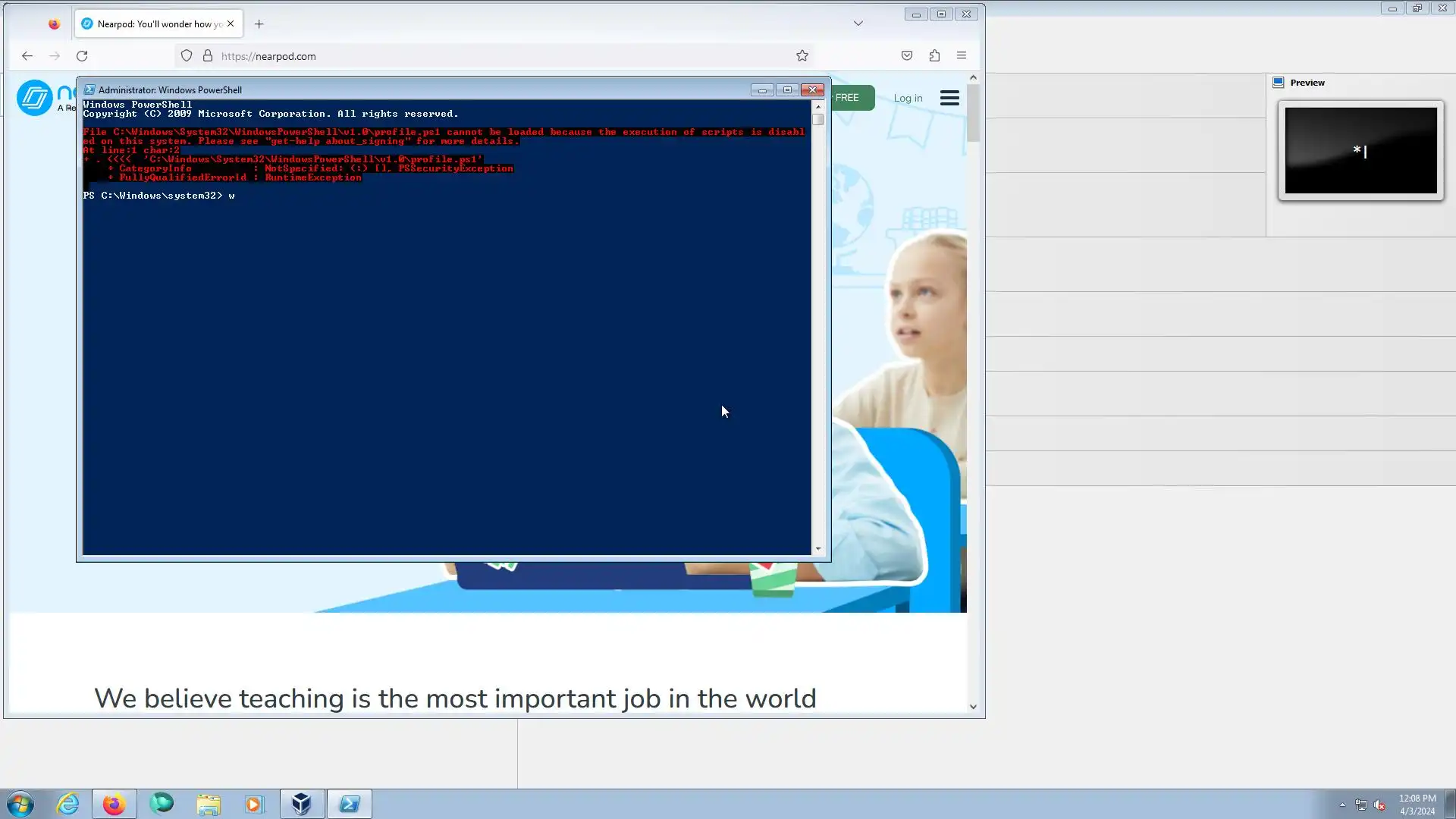Open the Nearpod site hamburger menu
The height and width of the screenshot is (819, 1456).
(949, 99)
